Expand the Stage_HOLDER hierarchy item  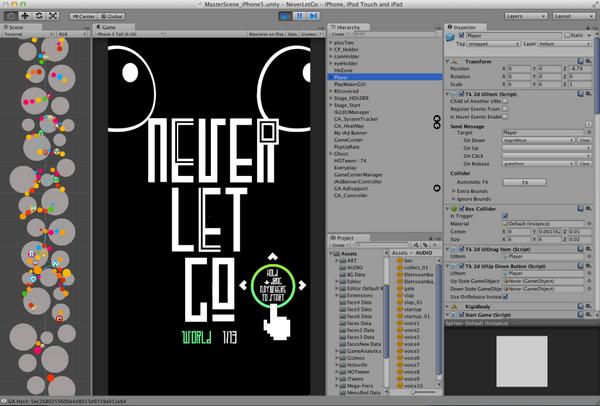click(x=331, y=98)
